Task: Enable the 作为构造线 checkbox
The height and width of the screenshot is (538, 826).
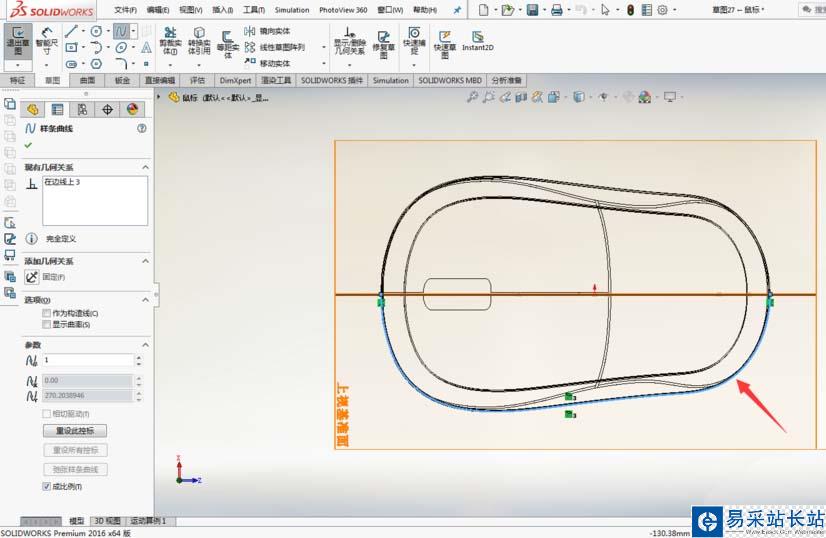Action: [47, 313]
